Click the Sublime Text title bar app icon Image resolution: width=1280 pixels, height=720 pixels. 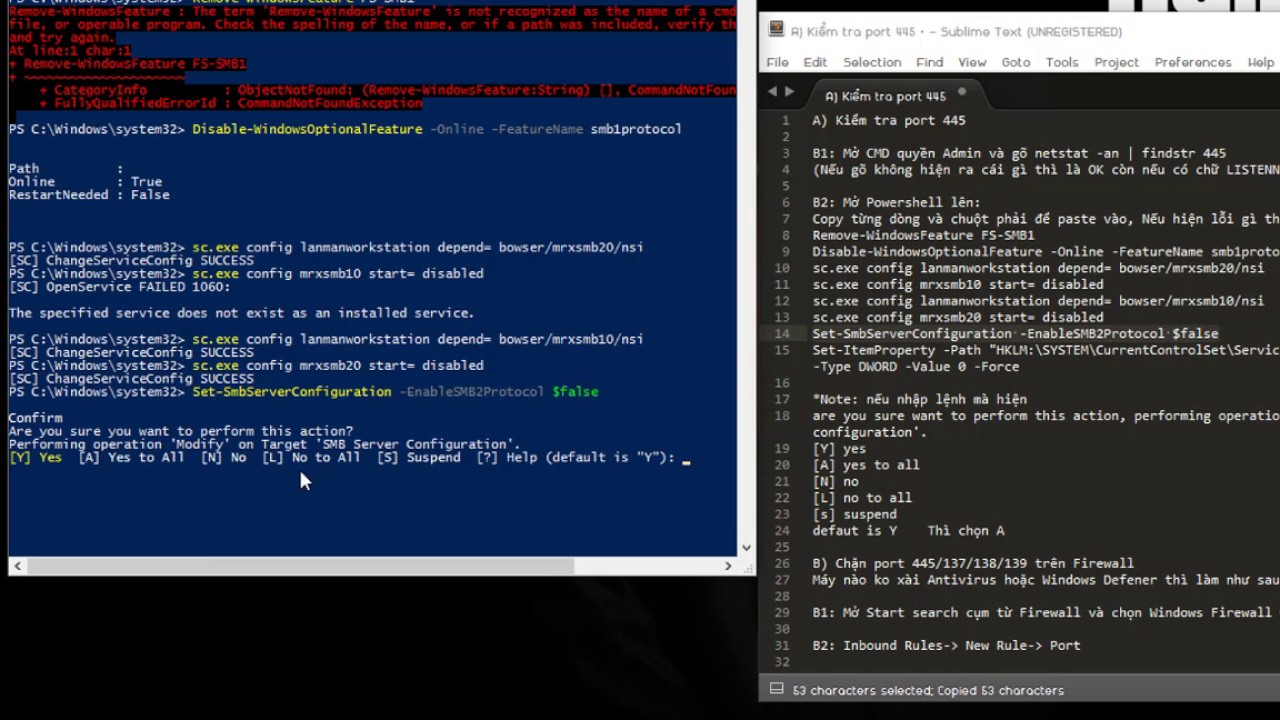point(776,31)
